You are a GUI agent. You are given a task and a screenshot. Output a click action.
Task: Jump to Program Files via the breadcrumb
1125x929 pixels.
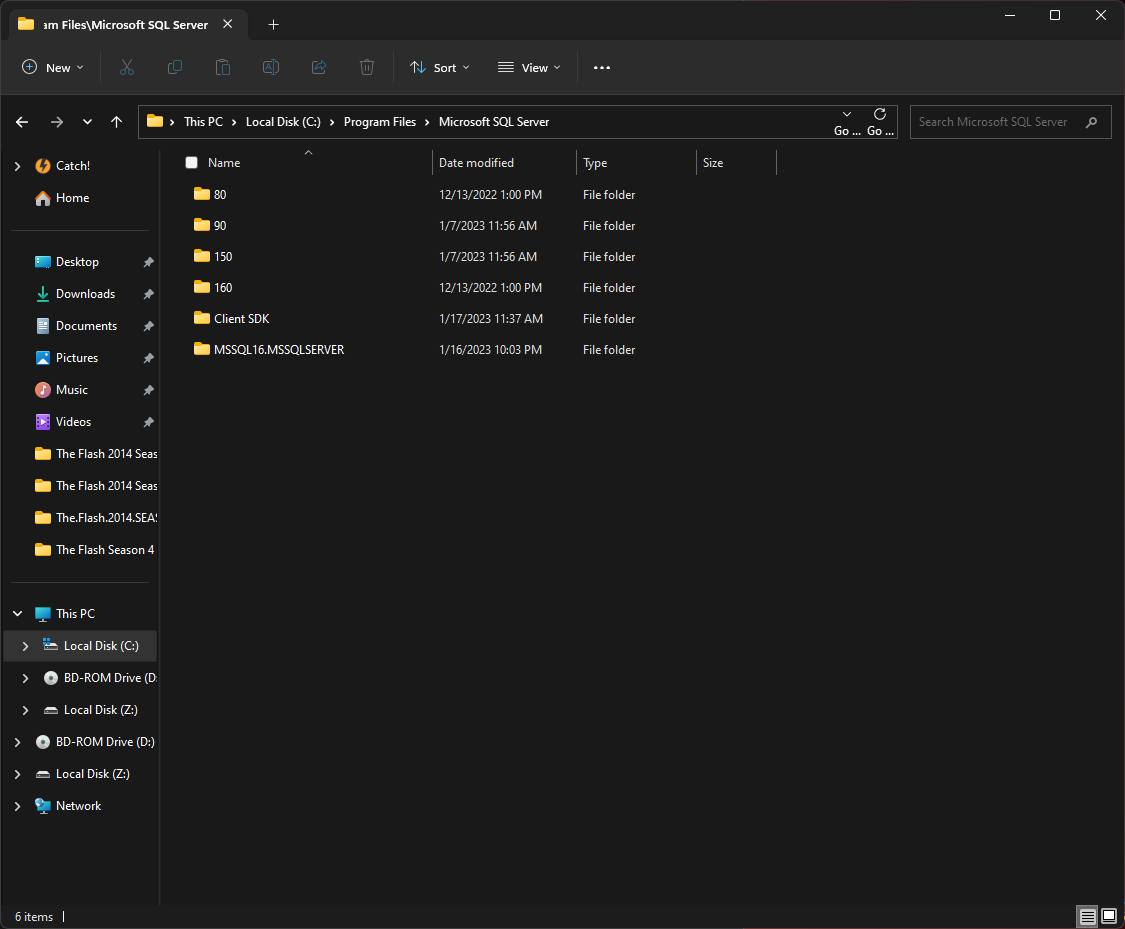380,121
